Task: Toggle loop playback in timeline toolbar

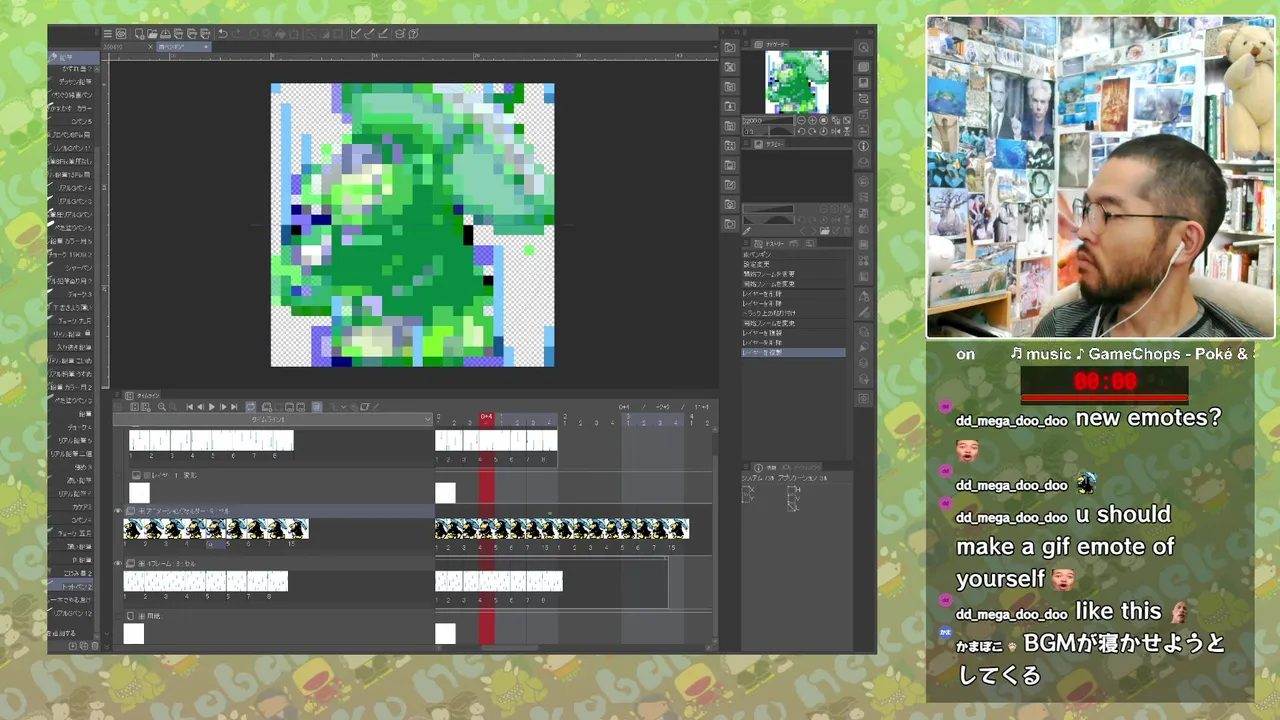Action: 250,407
